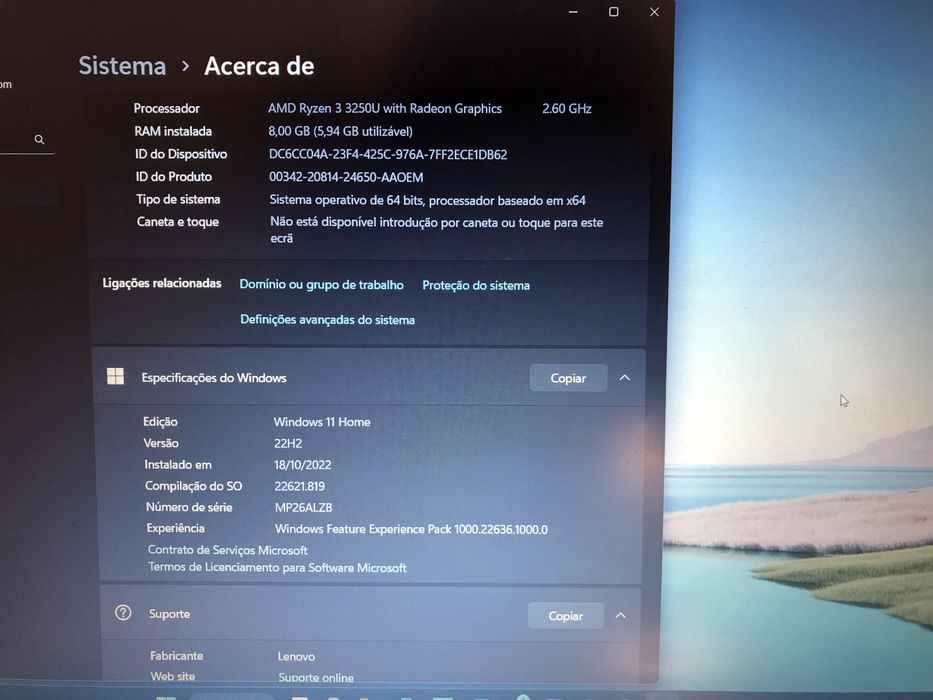Select the RAM value 8,00 GB

pyautogui.click(x=340, y=131)
